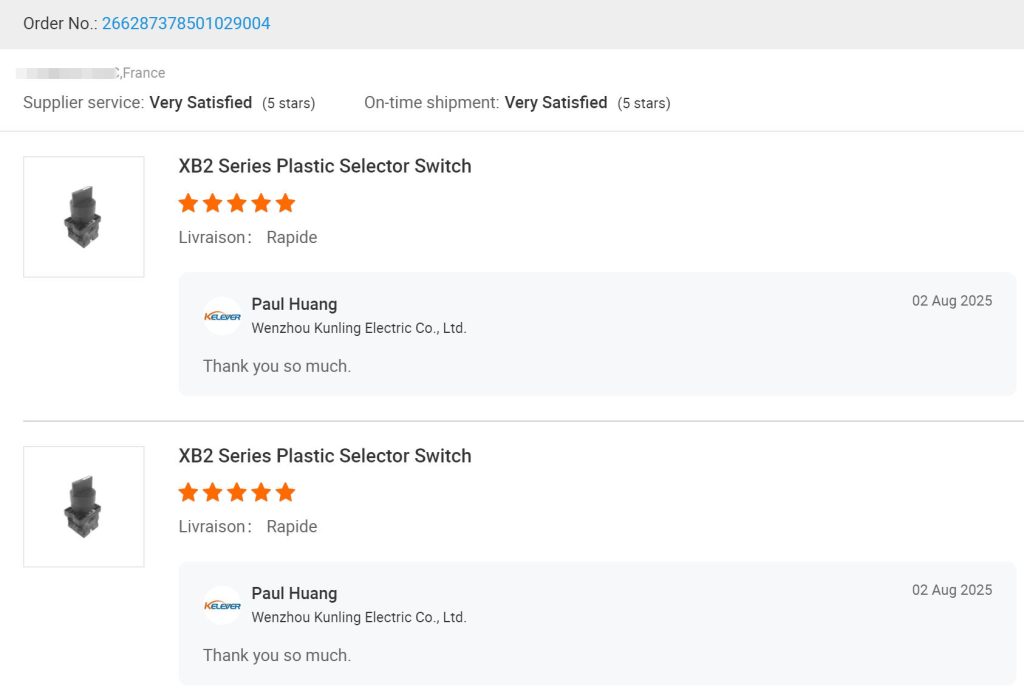
Task: Click first star of first review rating
Action: [188, 203]
